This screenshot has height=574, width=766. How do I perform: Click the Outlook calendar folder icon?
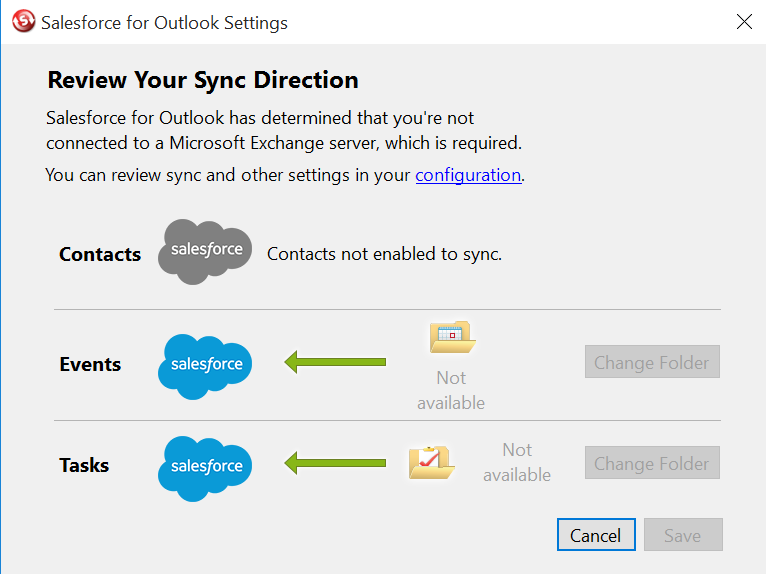click(x=451, y=338)
